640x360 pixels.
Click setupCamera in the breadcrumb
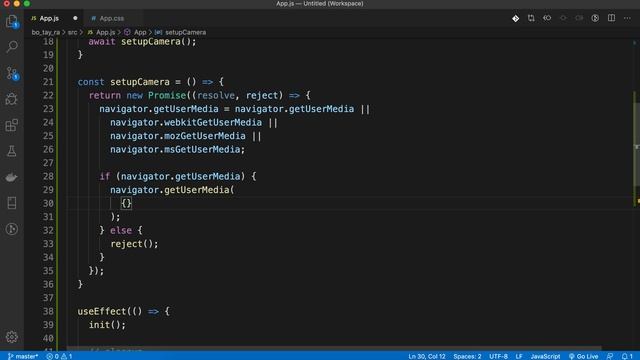point(185,32)
